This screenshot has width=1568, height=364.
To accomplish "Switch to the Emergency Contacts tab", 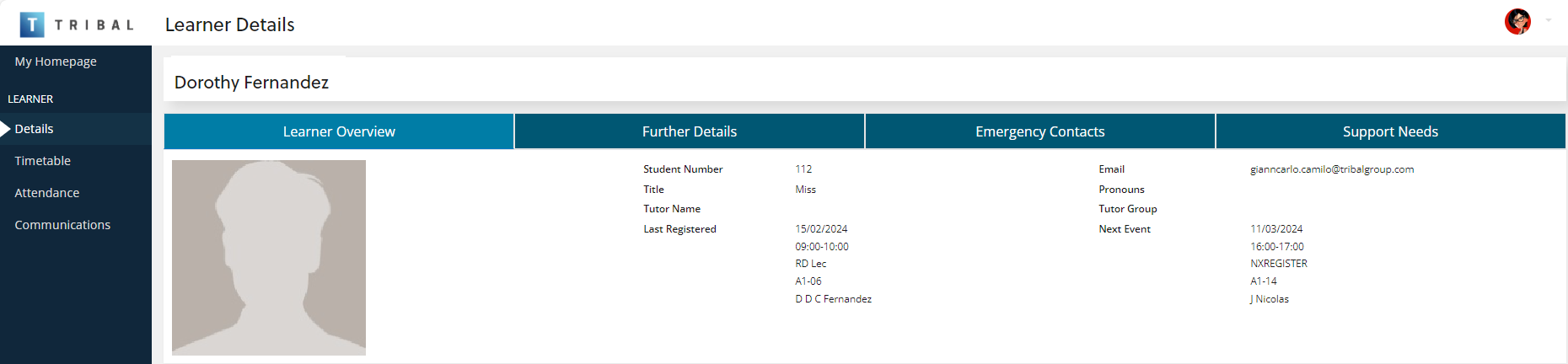I will click(x=1040, y=131).
